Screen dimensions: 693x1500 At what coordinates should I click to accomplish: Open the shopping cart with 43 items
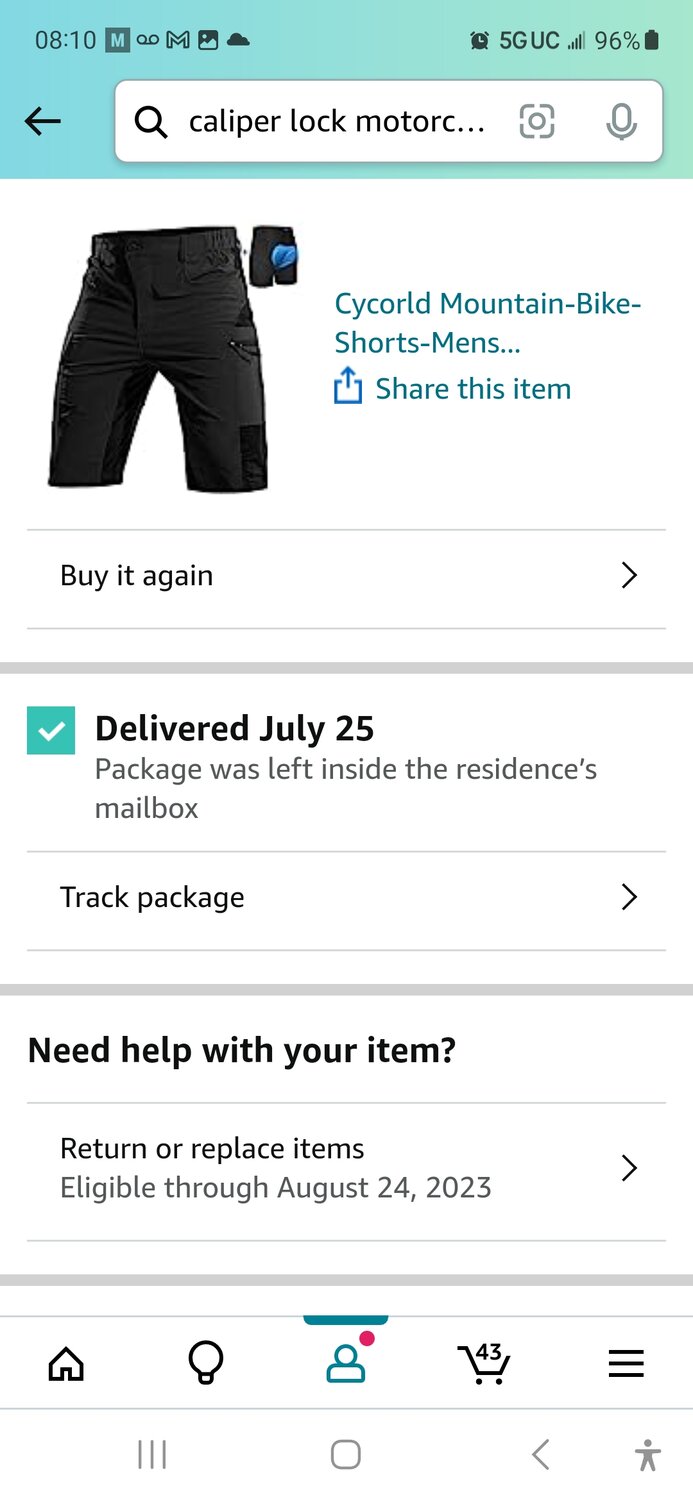pyautogui.click(x=484, y=1363)
